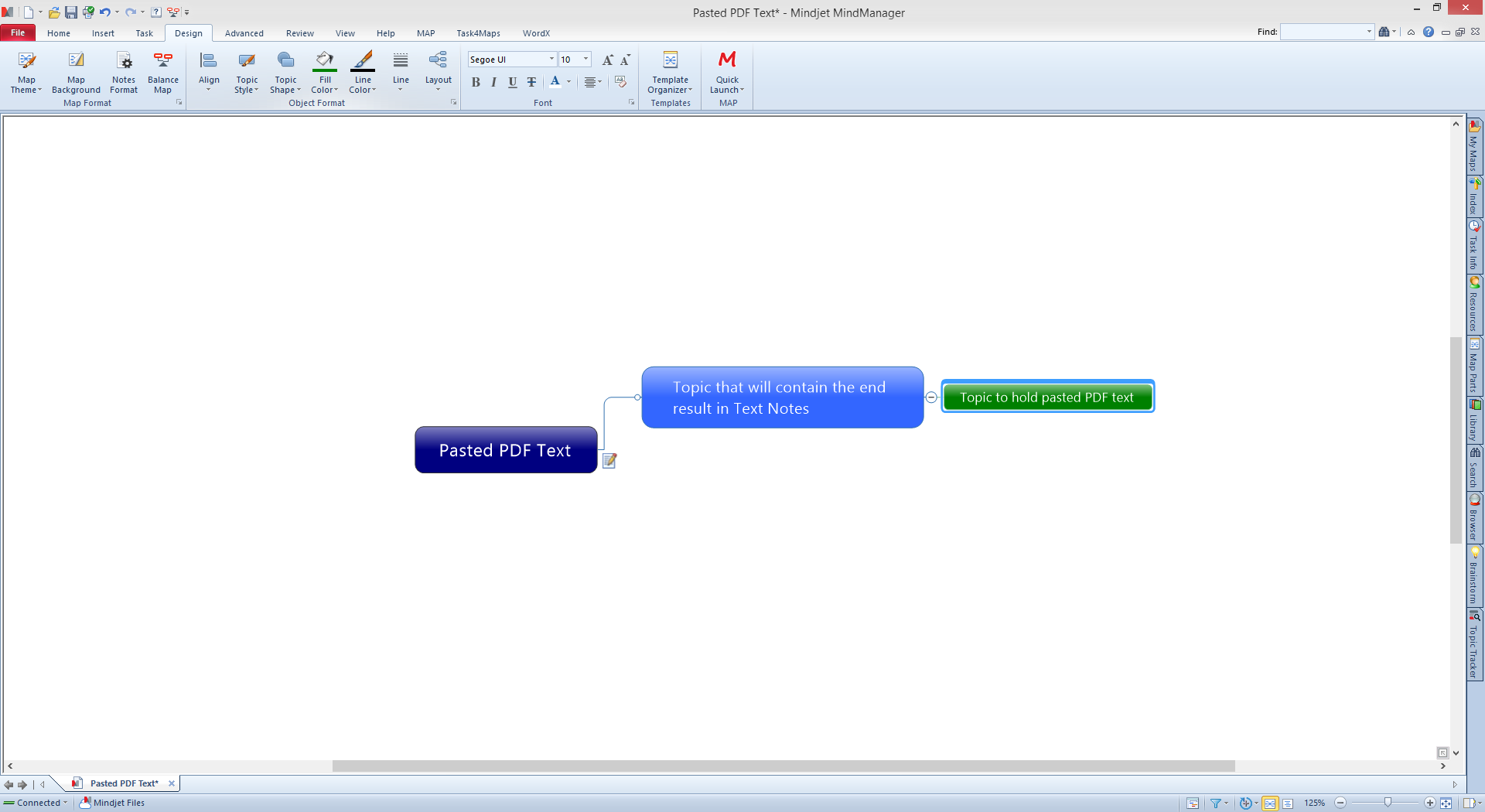This screenshot has width=1485, height=812.
Task: Click the Fit Map icon in status bar
Action: click(1446, 803)
